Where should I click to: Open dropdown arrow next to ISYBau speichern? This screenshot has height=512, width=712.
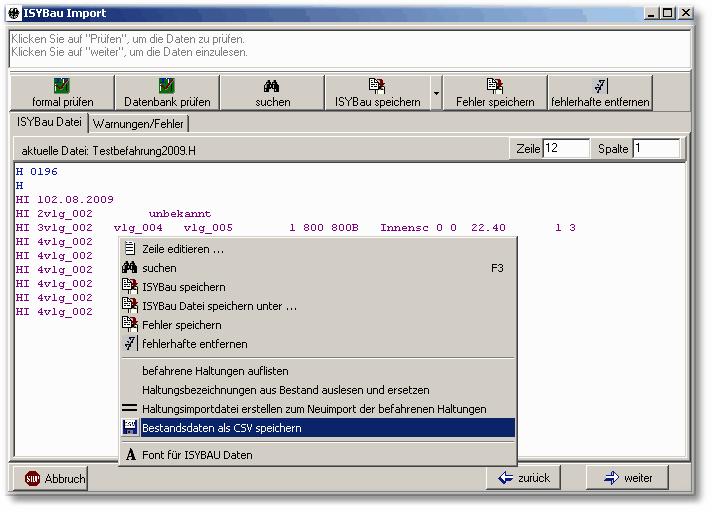click(436, 93)
